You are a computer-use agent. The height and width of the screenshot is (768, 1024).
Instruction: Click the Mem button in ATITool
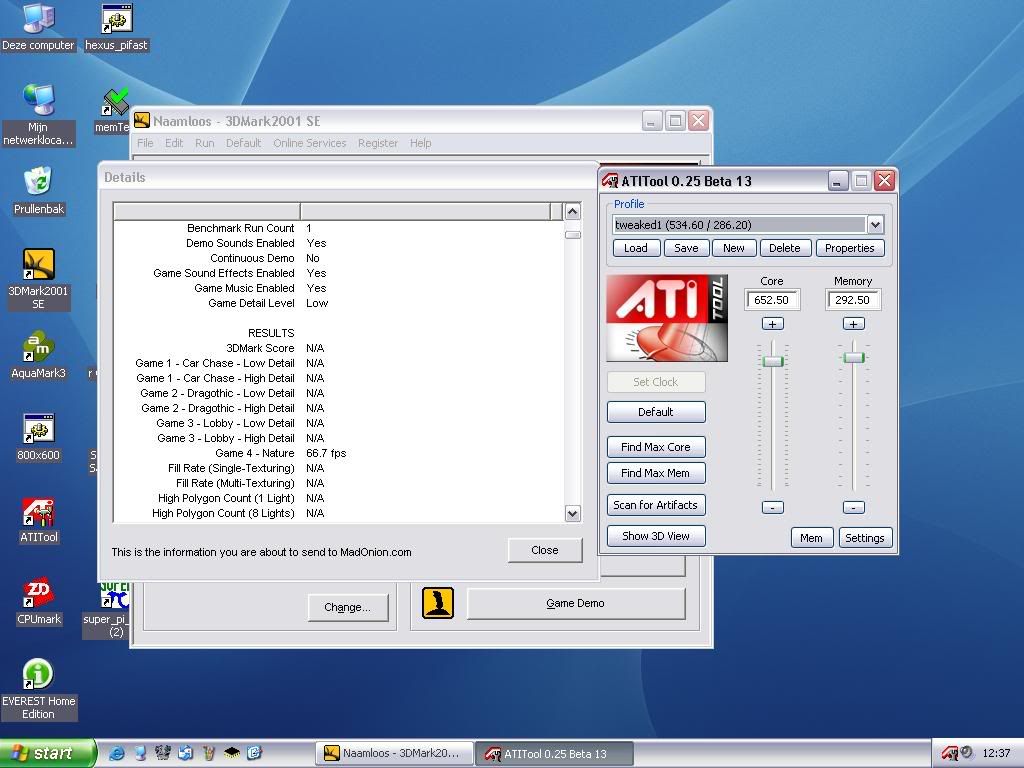812,538
